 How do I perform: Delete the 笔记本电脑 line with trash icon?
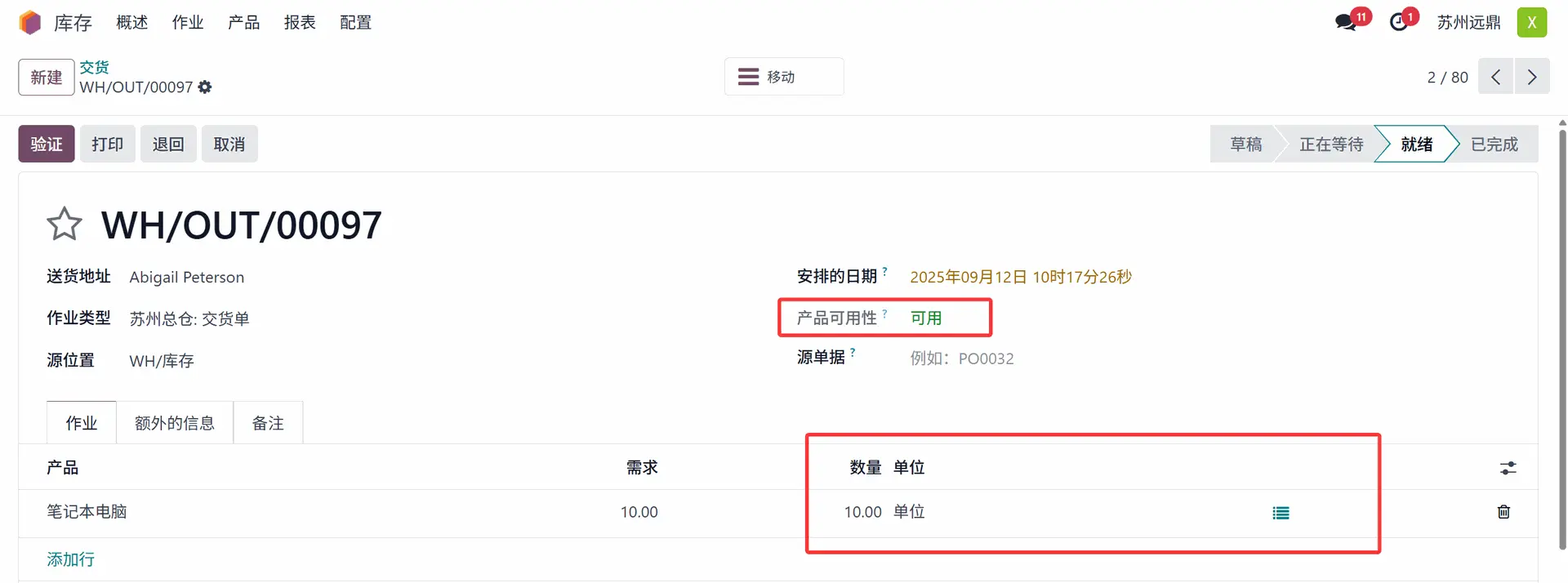1503,512
